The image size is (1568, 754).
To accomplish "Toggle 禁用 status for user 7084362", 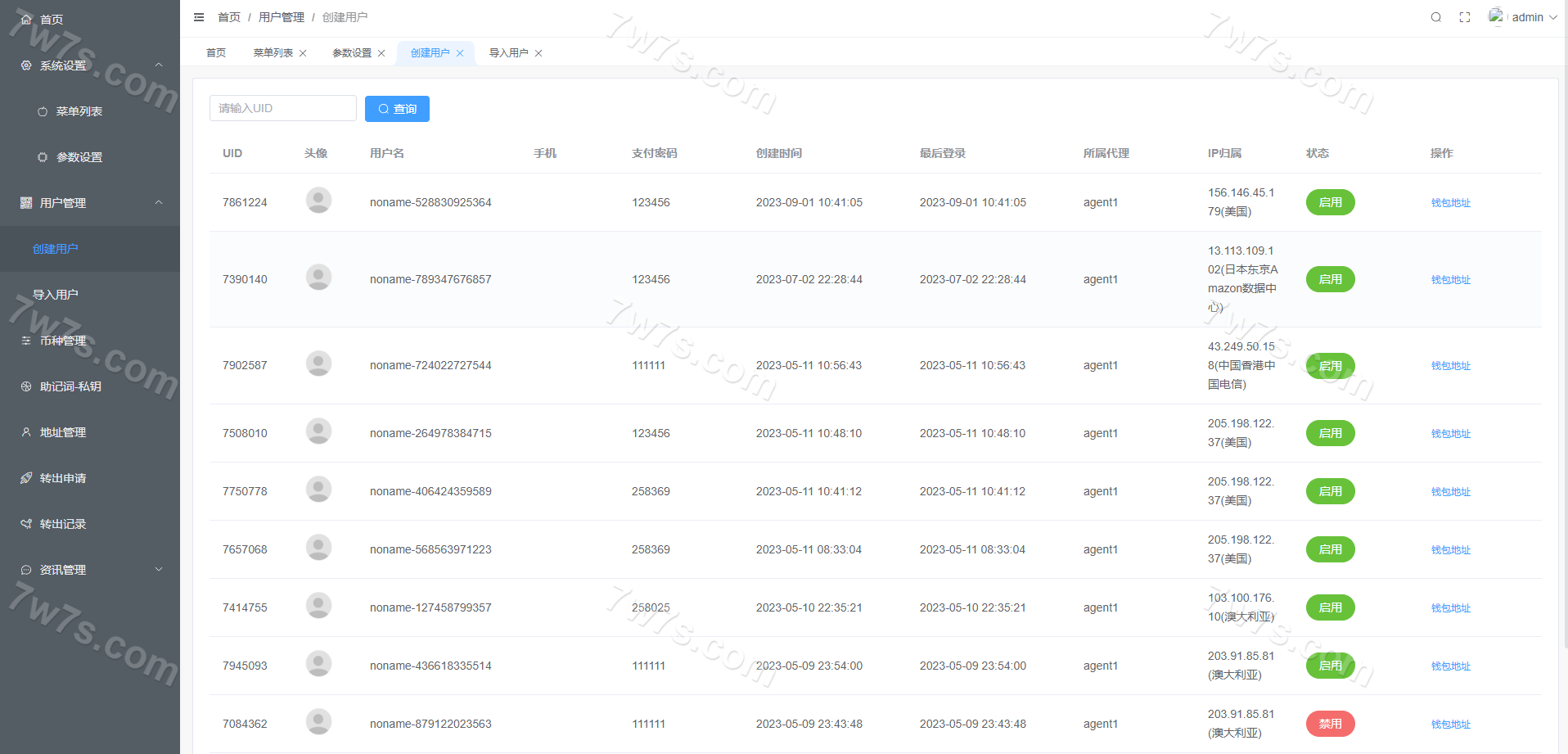I will [x=1330, y=724].
